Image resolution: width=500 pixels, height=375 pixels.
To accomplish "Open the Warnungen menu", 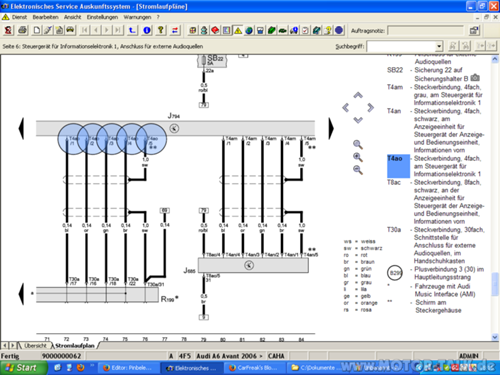I will click(x=137, y=17).
